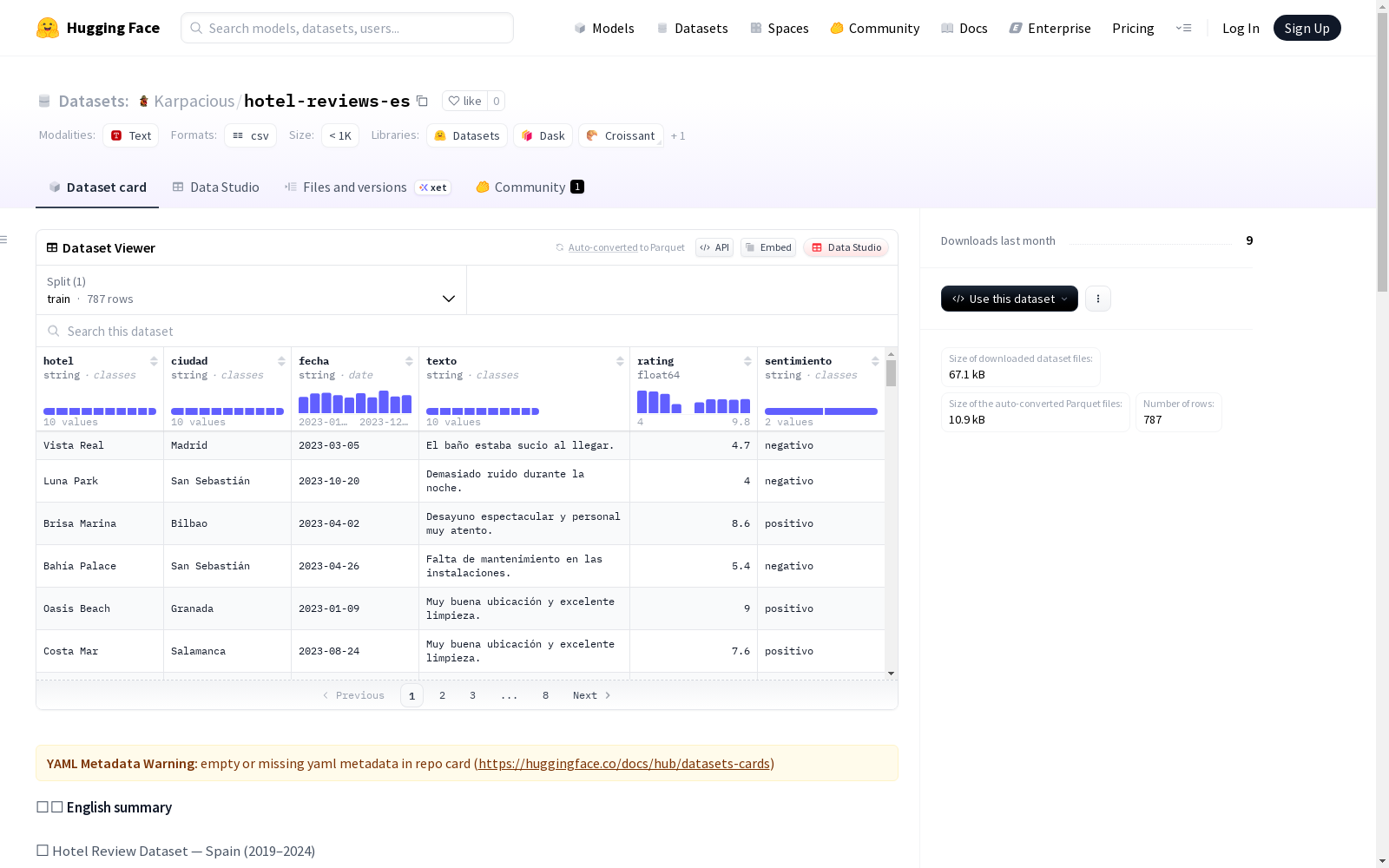This screenshot has width=1389, height=868.
Task: Click the Previous page button
Action: tap(353, 695)
